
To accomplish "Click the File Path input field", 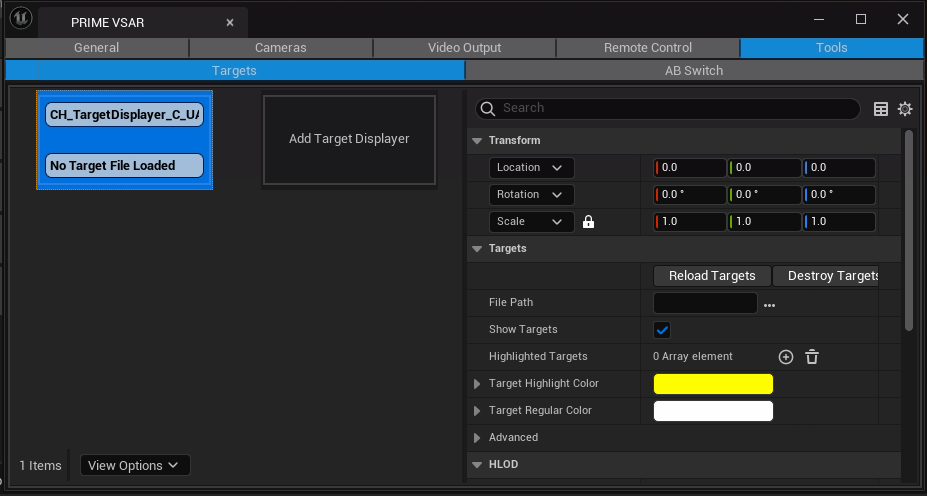I will (x=705, y=303).
